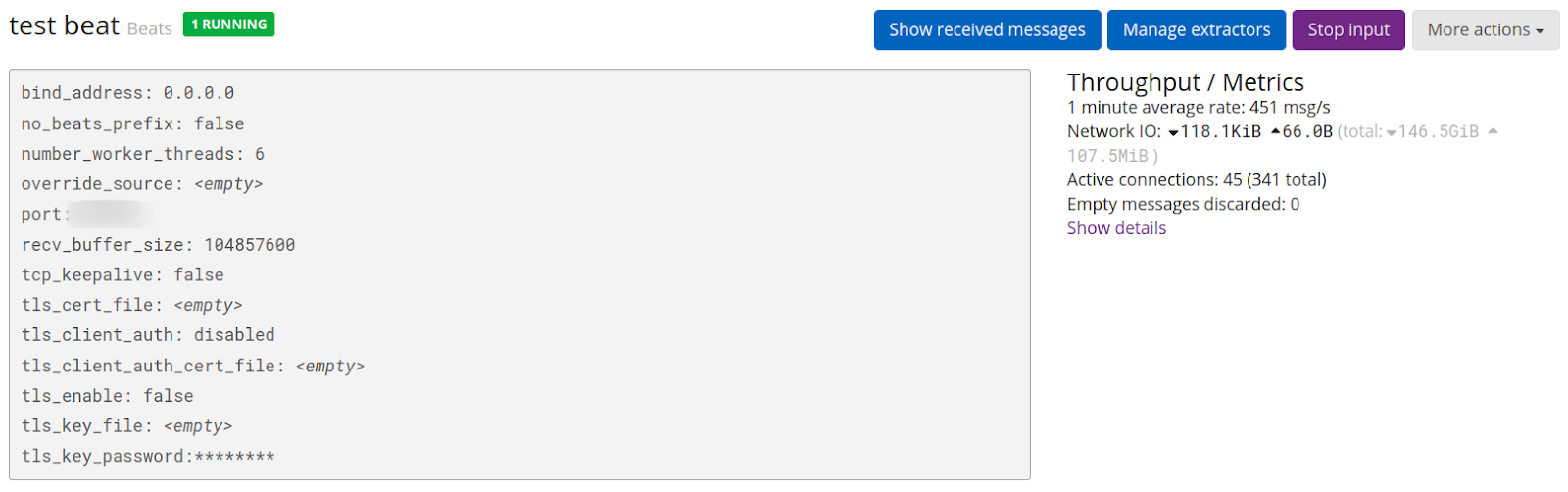Click the green 1 RUNNING status badge
This screenshot has width=1568, height=492.
228,25
